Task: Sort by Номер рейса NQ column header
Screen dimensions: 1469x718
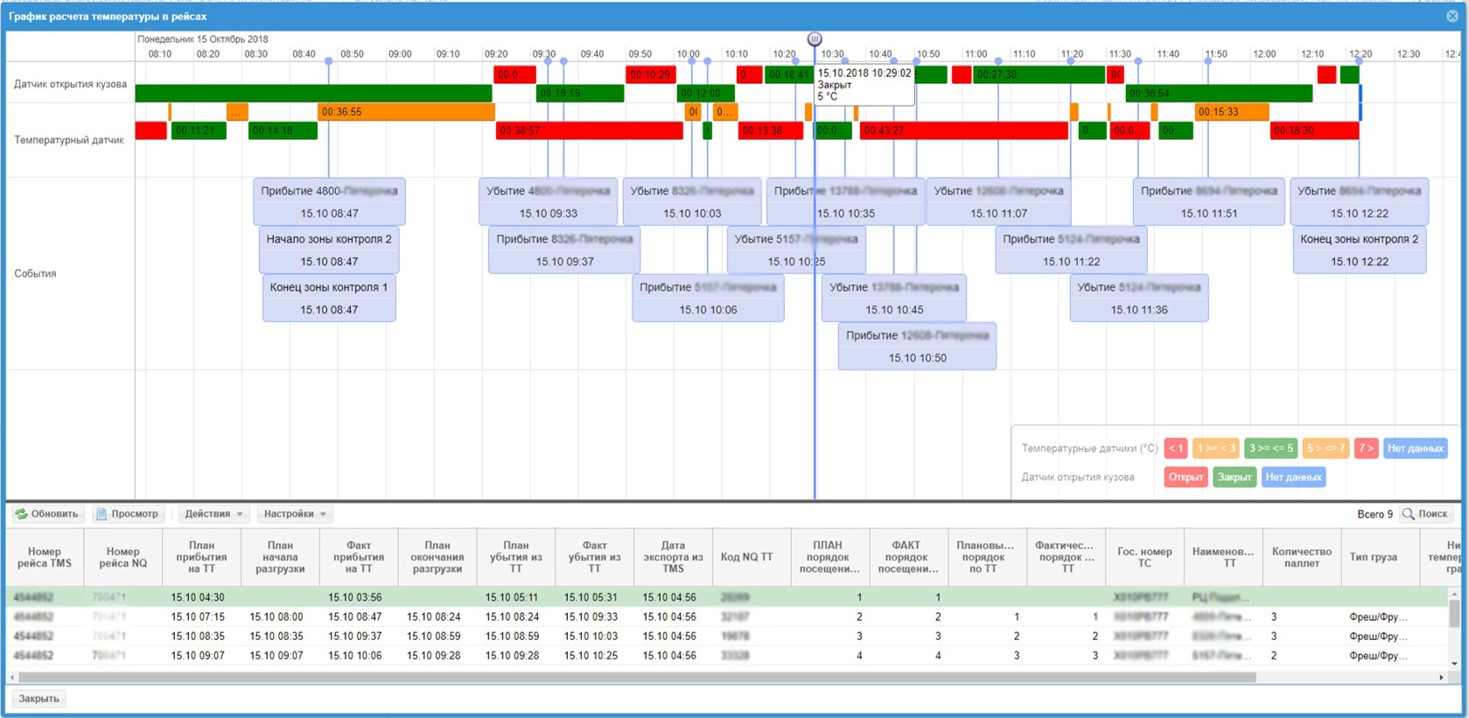Action: tap(123, 558)
